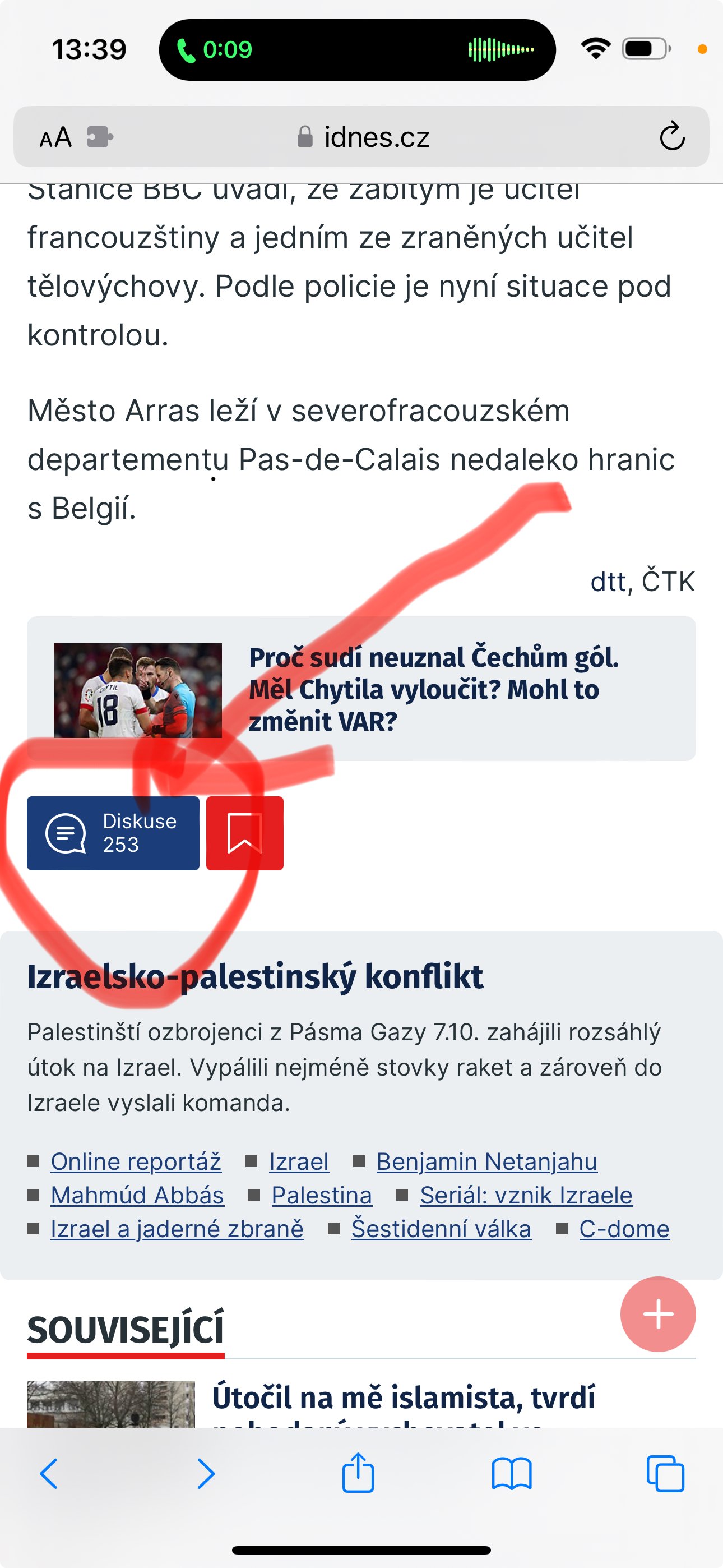This screenshot has width=723, height=1568.
Task: Go back with Safari back arrow
Action: (x=49, y=1473)
